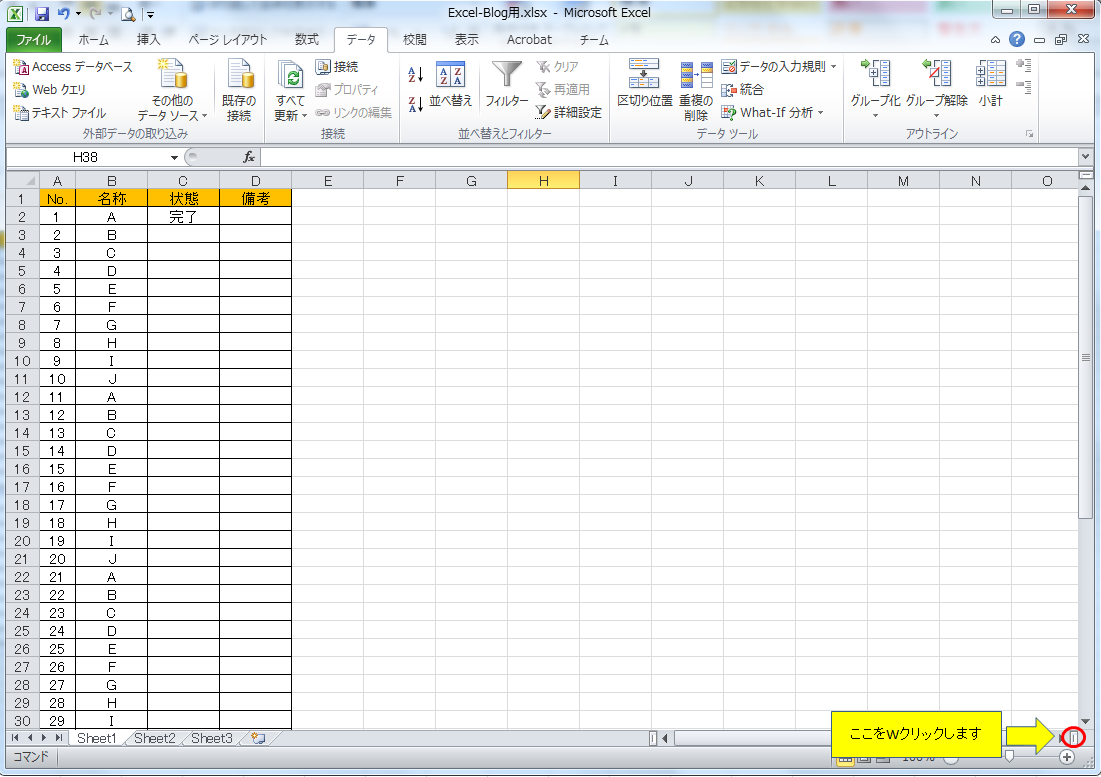Switch to the 数式 ribbon tab
Screen dimensions: 1101x777
(x=306, y=39)
